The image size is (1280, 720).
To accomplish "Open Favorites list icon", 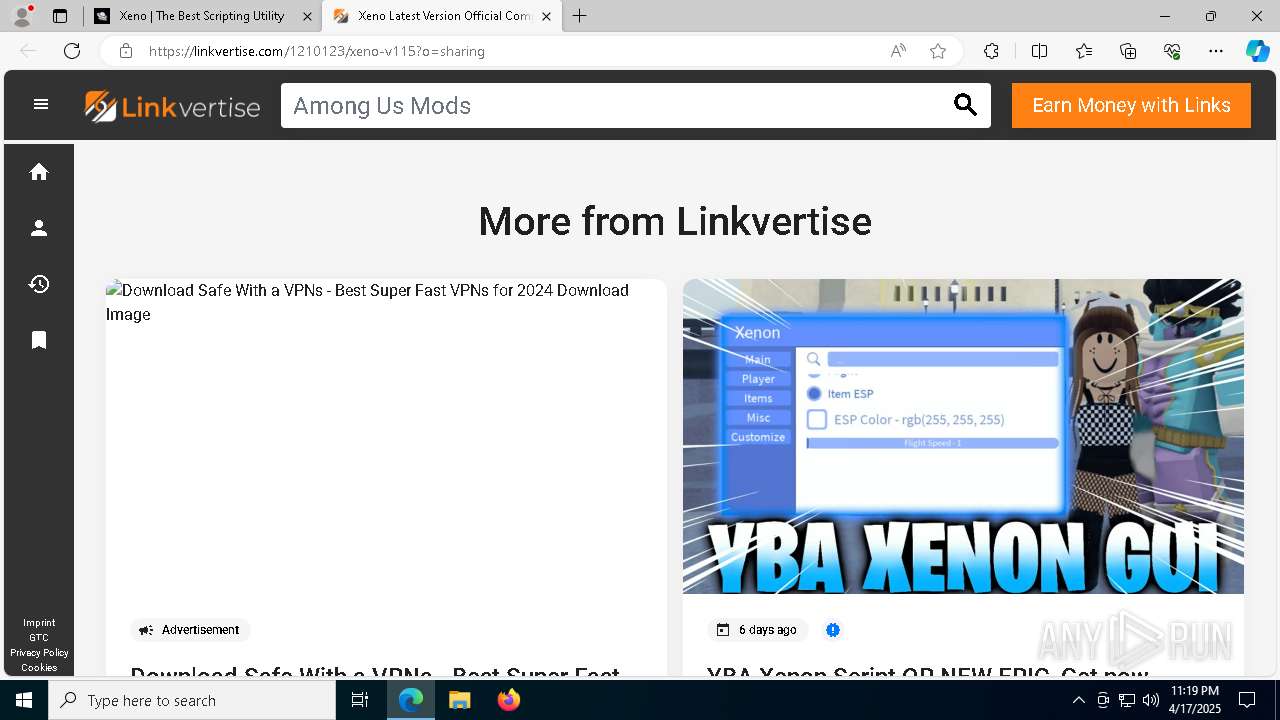I will click(1084, 51).
